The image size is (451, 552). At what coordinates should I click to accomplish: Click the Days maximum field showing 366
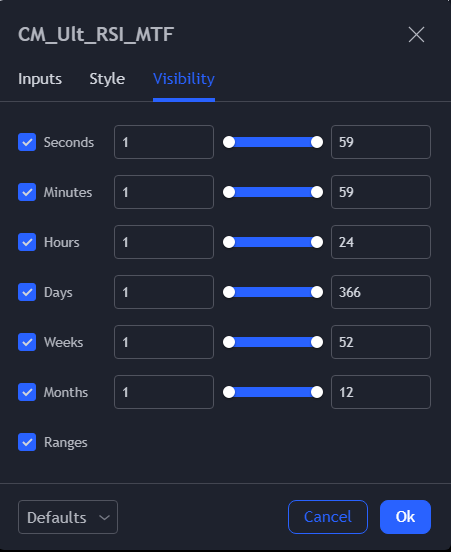pos(381,292)
